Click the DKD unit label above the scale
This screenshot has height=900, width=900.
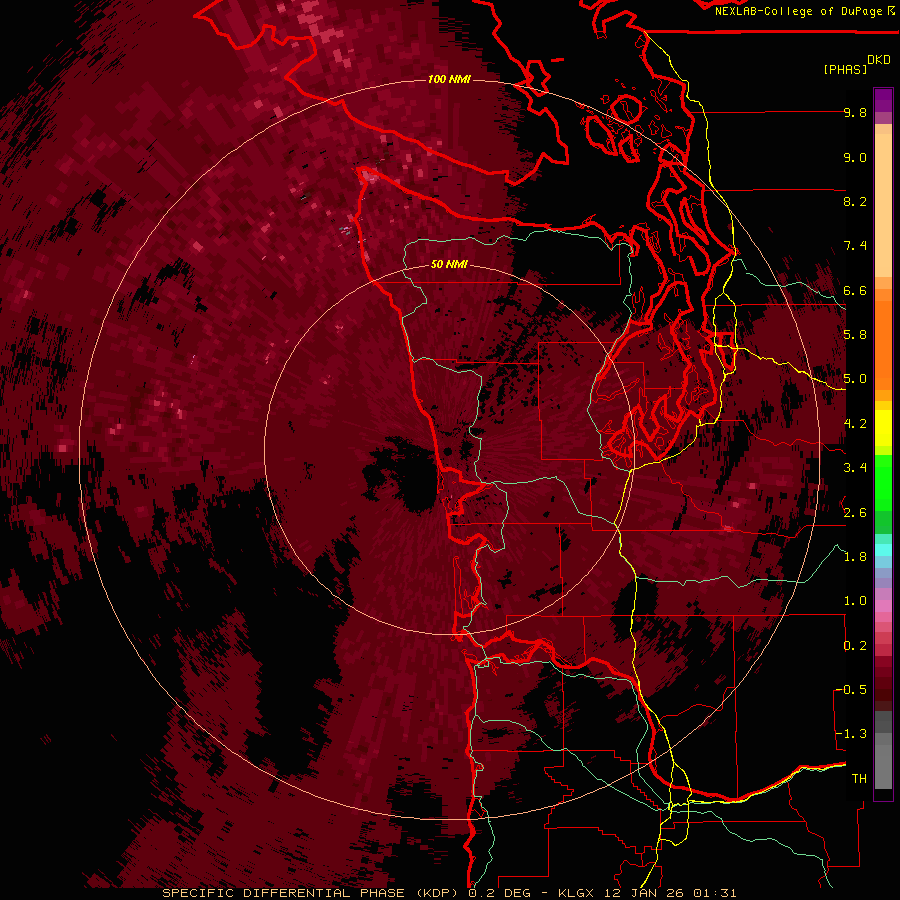[x=879, y=60]
